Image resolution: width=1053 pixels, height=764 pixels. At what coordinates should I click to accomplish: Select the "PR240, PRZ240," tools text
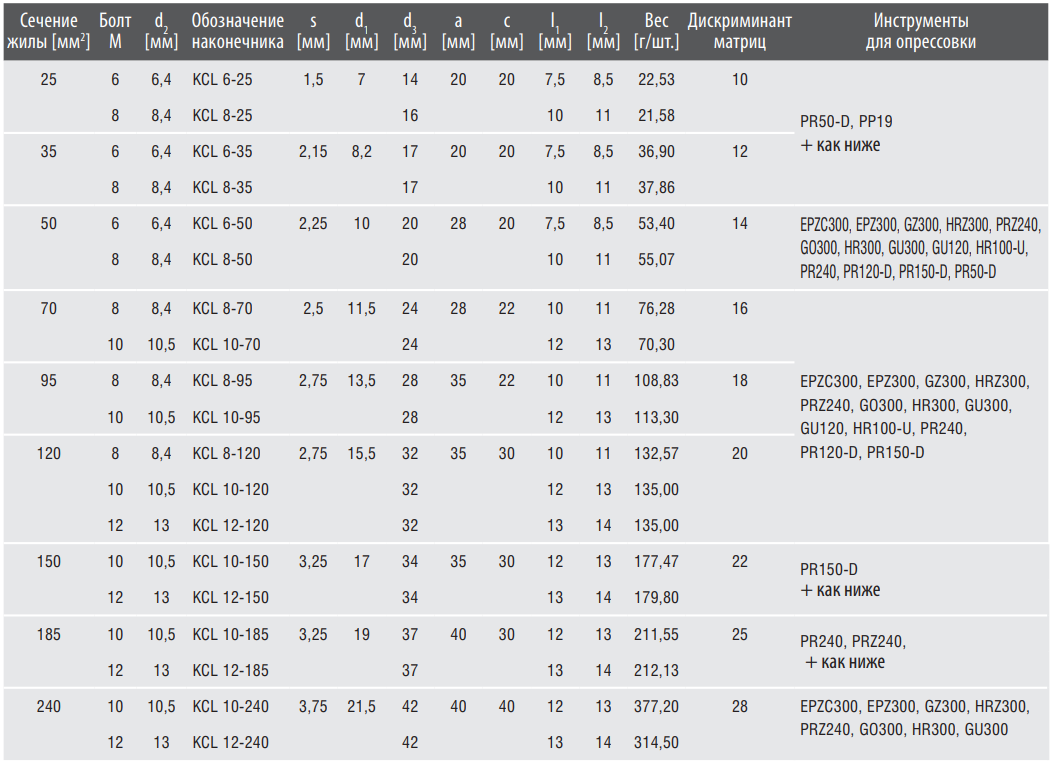click(x=853, y=641)
